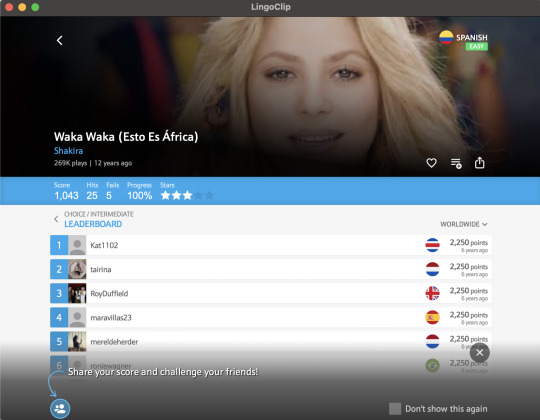Click the Colombian flag Spanish language icon

coord(446,38)
